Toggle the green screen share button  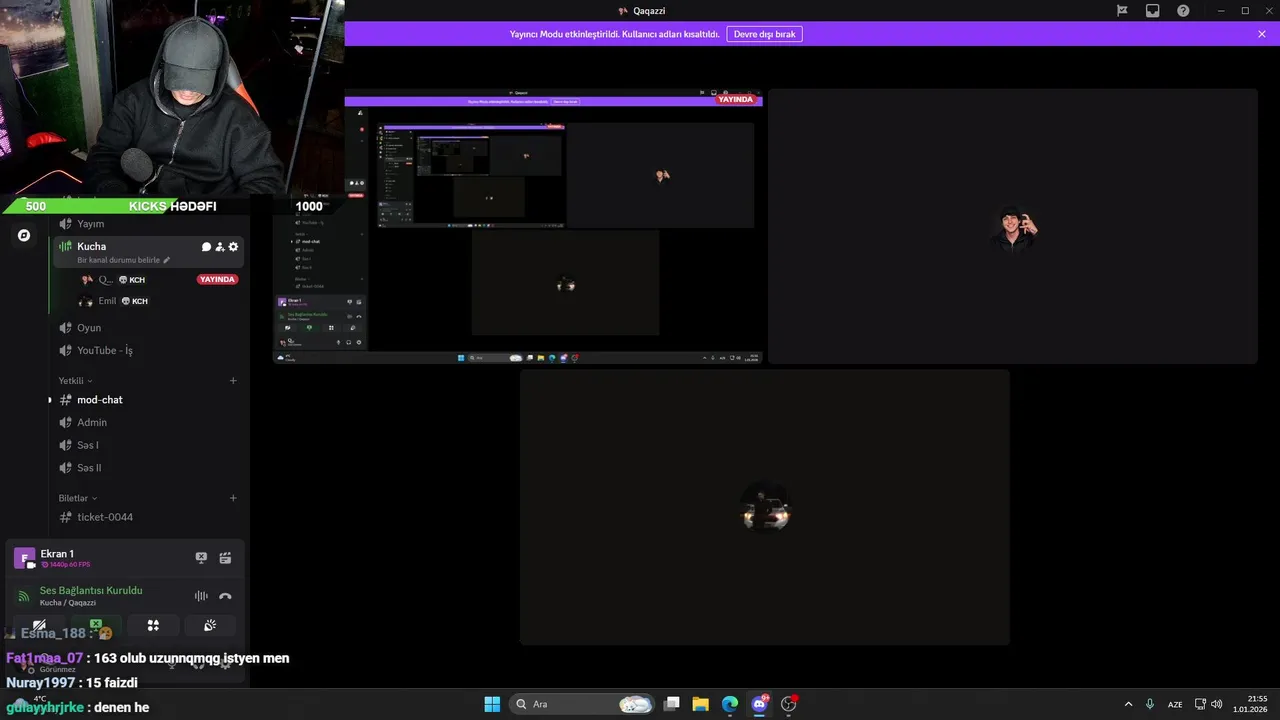click(96, 625)
